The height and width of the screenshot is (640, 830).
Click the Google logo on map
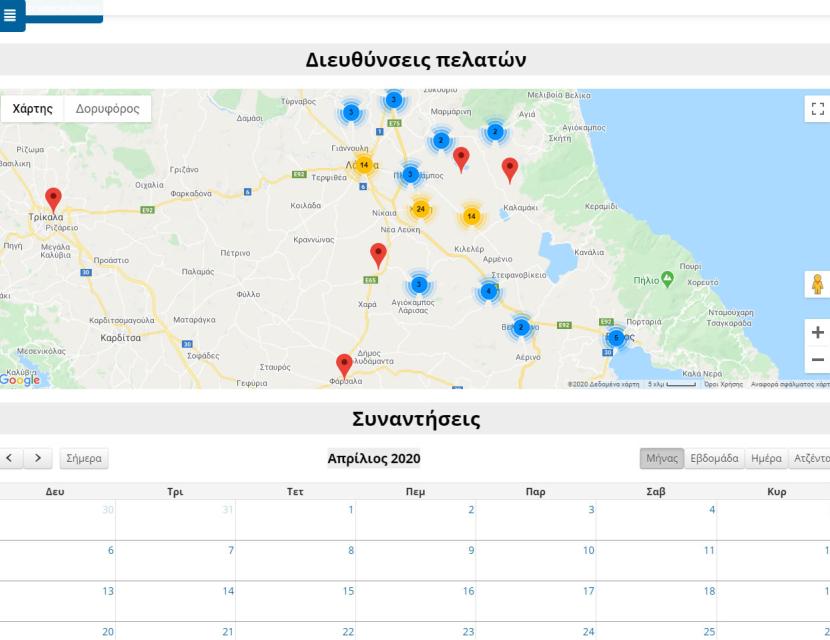(20, 380)
